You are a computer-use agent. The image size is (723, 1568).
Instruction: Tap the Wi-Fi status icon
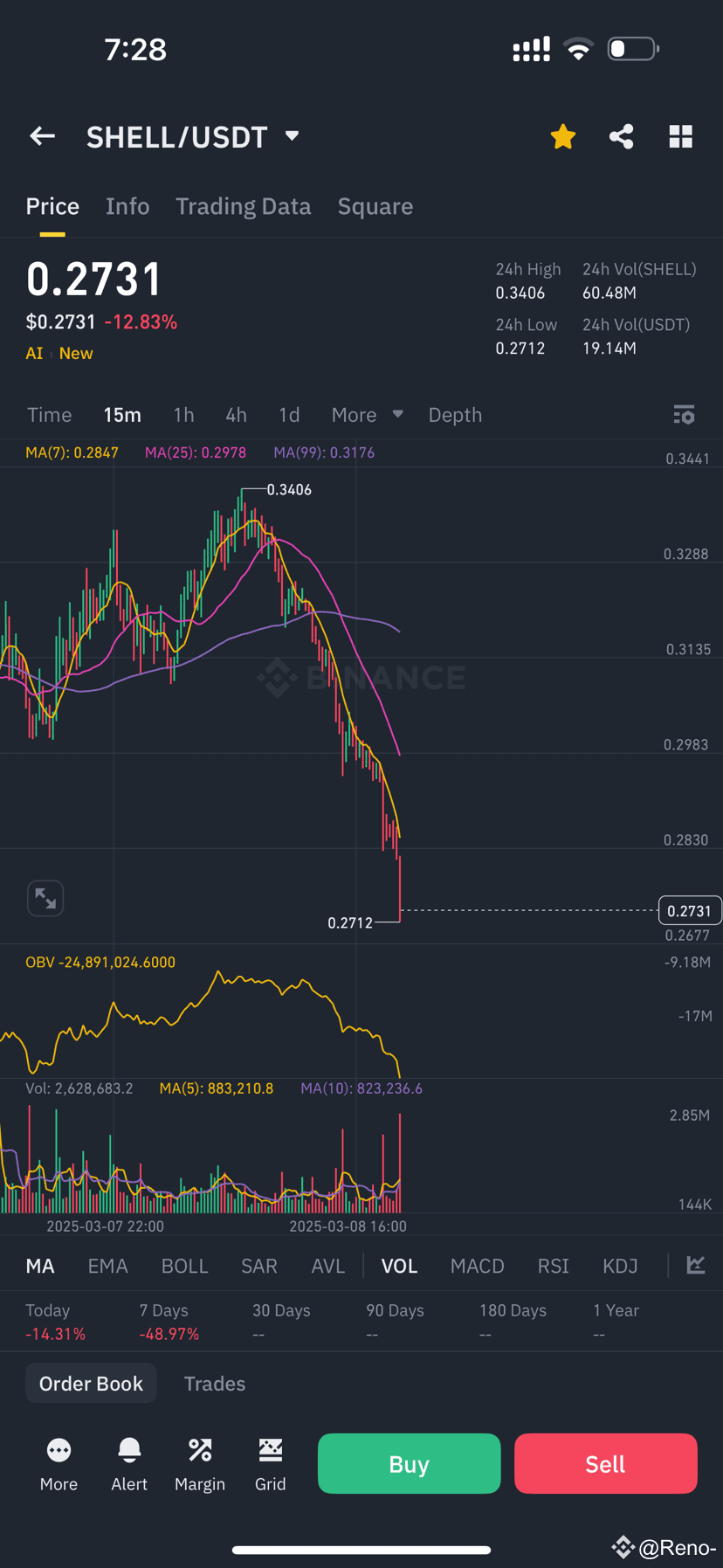coord(578,49)
